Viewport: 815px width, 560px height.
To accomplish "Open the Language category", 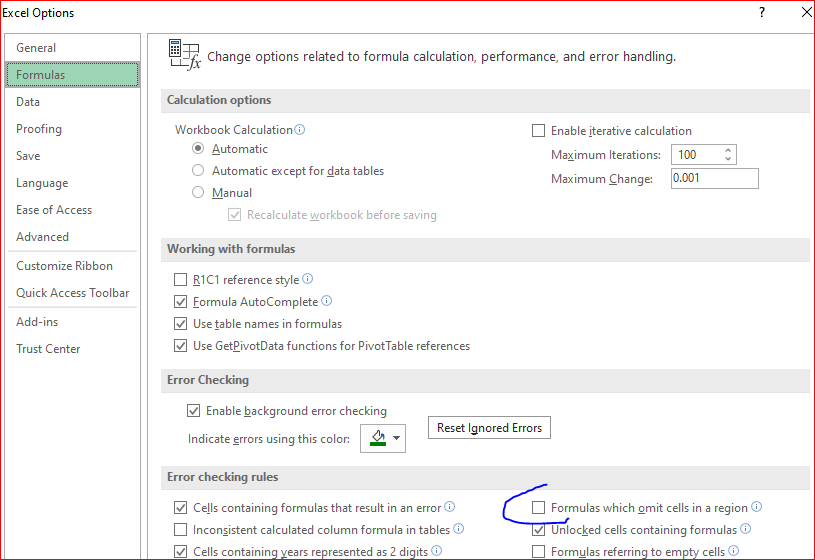I will point(73,183).
